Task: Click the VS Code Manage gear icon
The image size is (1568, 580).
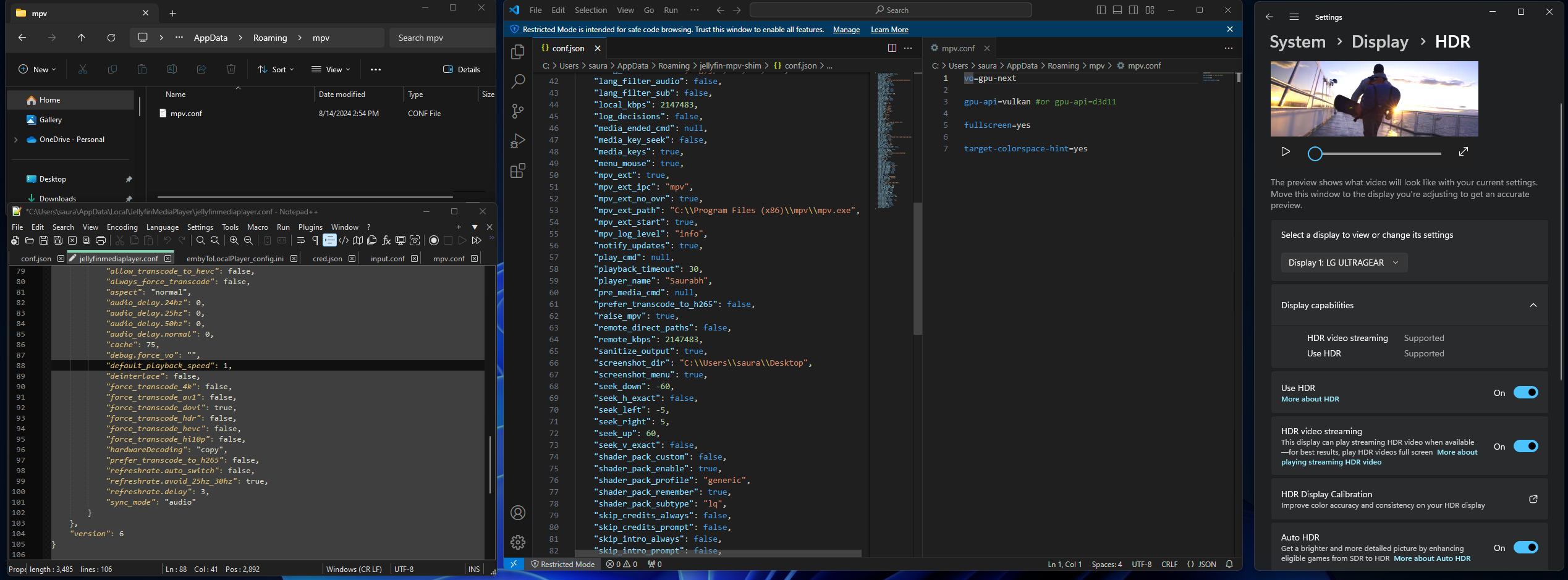Action: point(518,542)
